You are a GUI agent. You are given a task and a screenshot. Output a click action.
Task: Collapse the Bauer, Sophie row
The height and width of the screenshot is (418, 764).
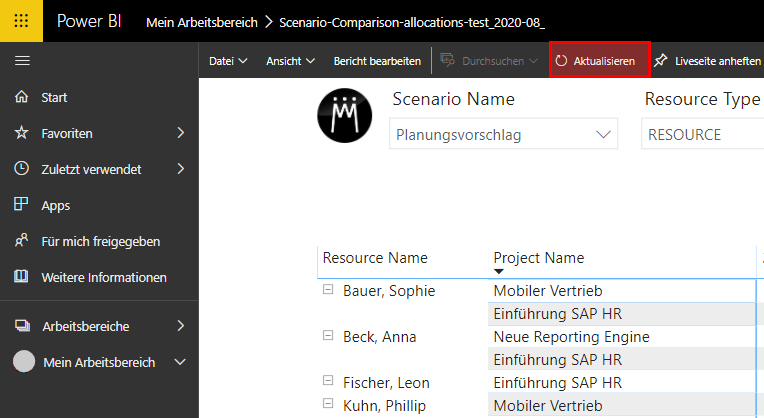point(328,289)
